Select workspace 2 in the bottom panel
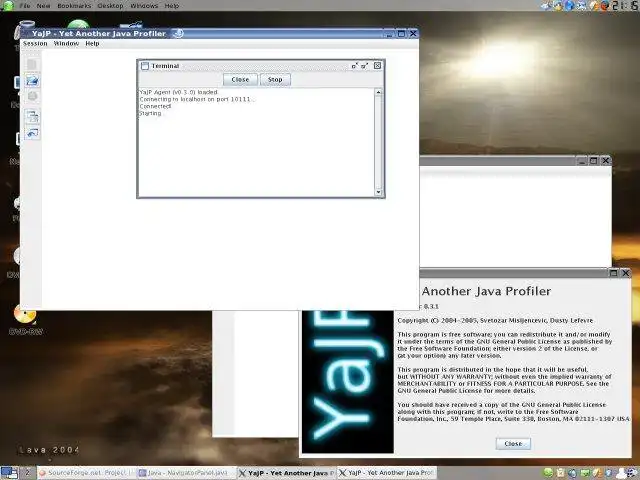640x480 pixels. pos(27,473)
